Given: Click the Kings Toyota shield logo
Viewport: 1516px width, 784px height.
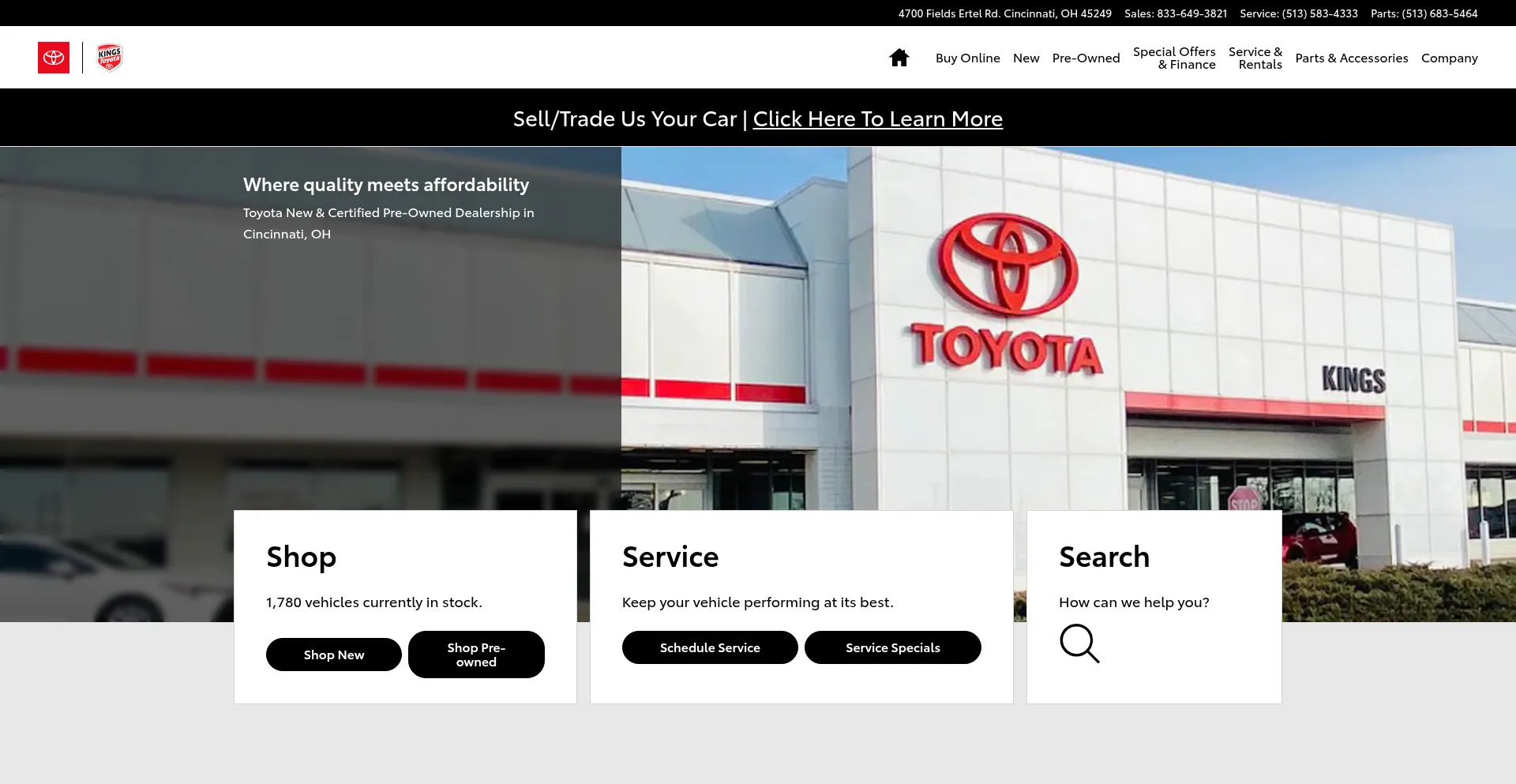Looking at the screenshot, I should [x=110, y=58].
